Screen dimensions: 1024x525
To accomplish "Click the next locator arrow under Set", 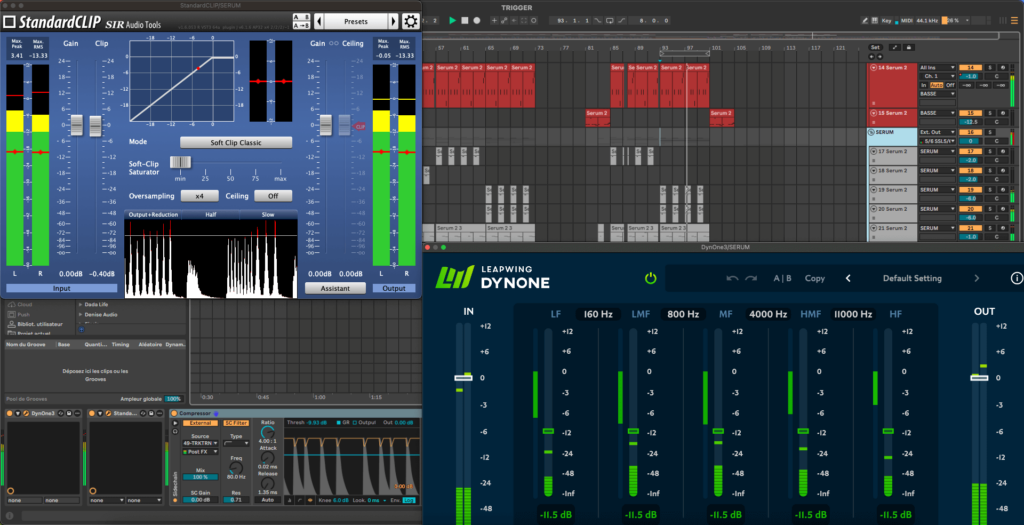I will coord(880,57).
